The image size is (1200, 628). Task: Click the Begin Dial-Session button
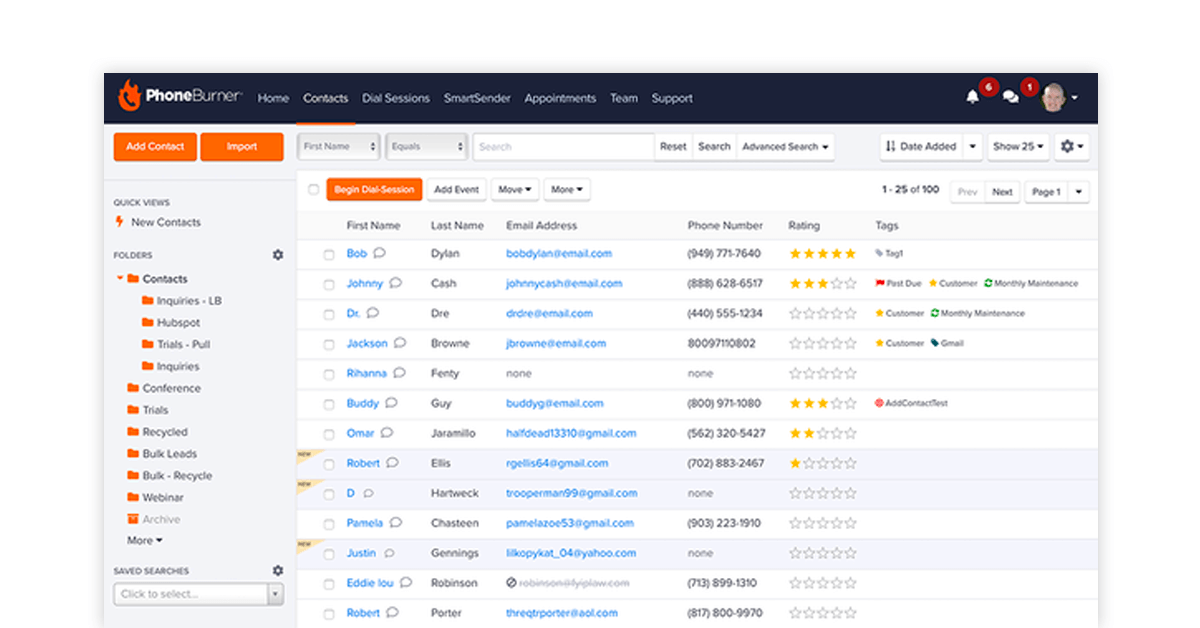tap(374, 189)
